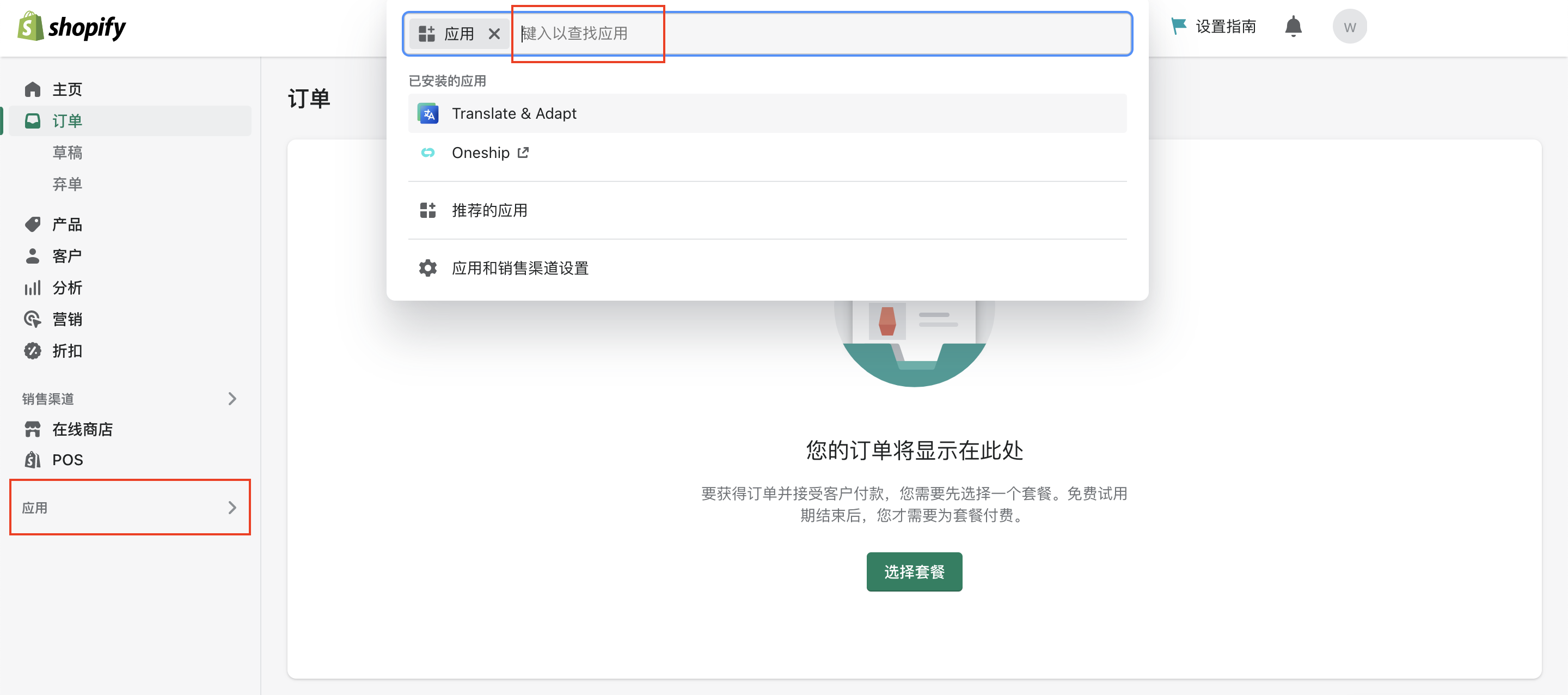This screenshot has width=1568, height=695.
Task: Click the external link icon beside Oneship
Action: [523, 153]
